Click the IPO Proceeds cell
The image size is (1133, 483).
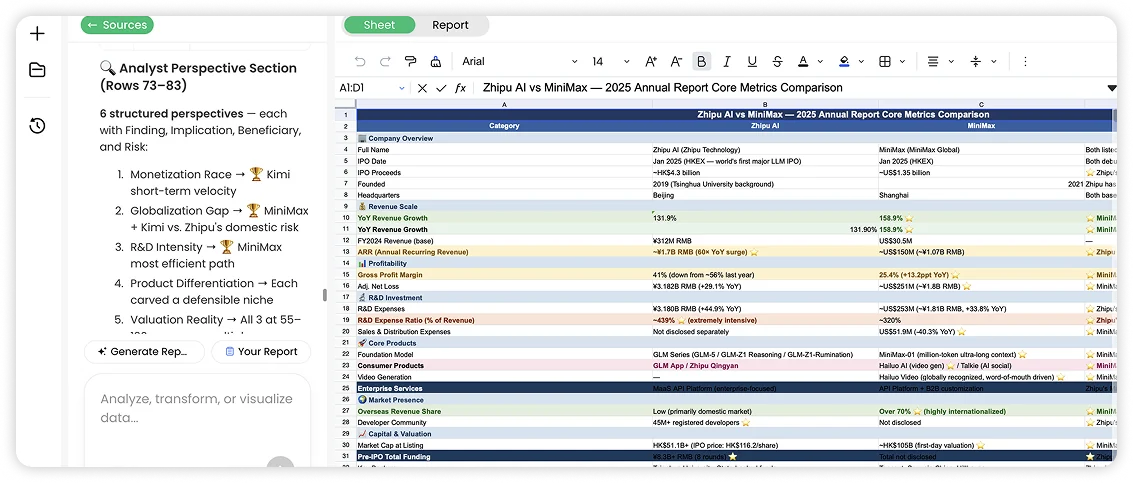[x=504, y=172]
